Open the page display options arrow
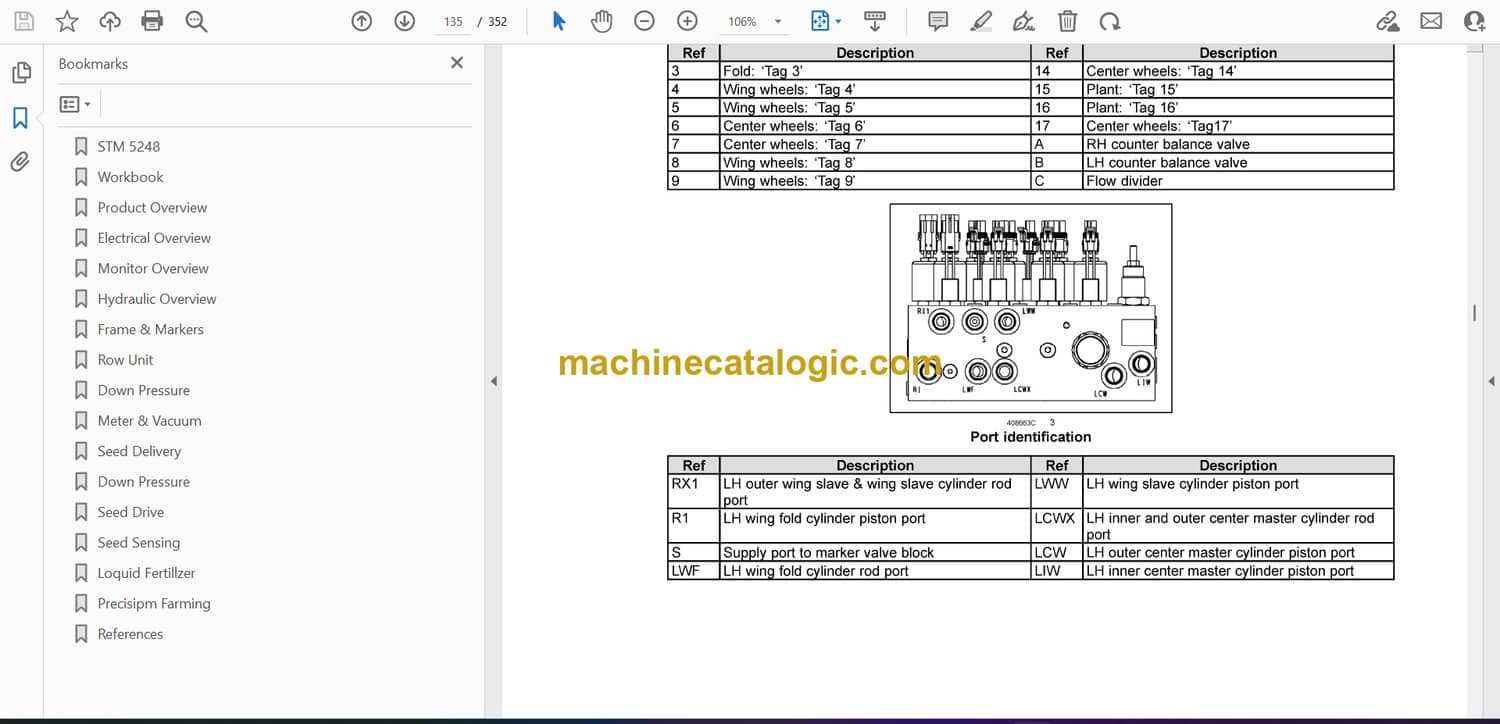 point(838,21)
